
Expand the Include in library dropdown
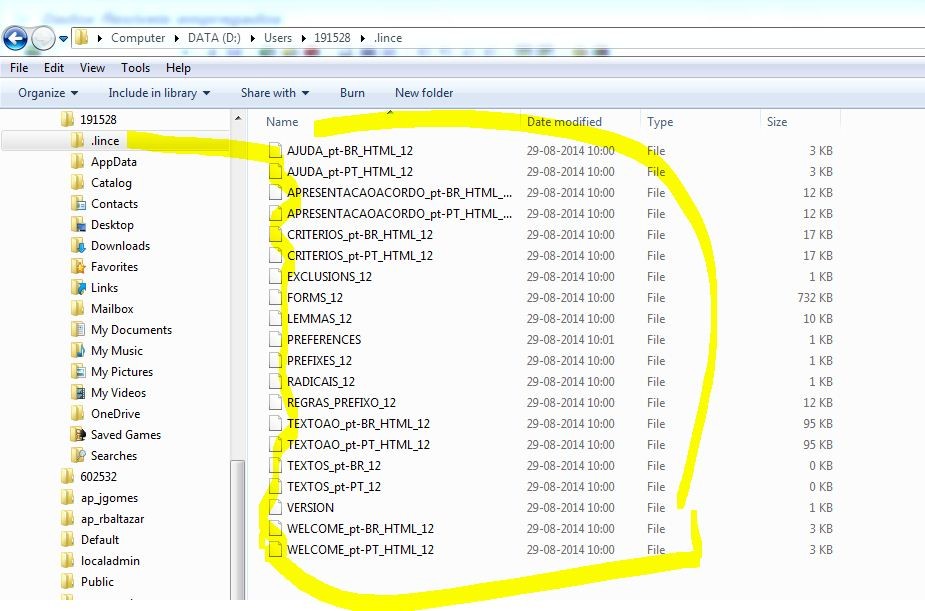(x=159, y=93)
